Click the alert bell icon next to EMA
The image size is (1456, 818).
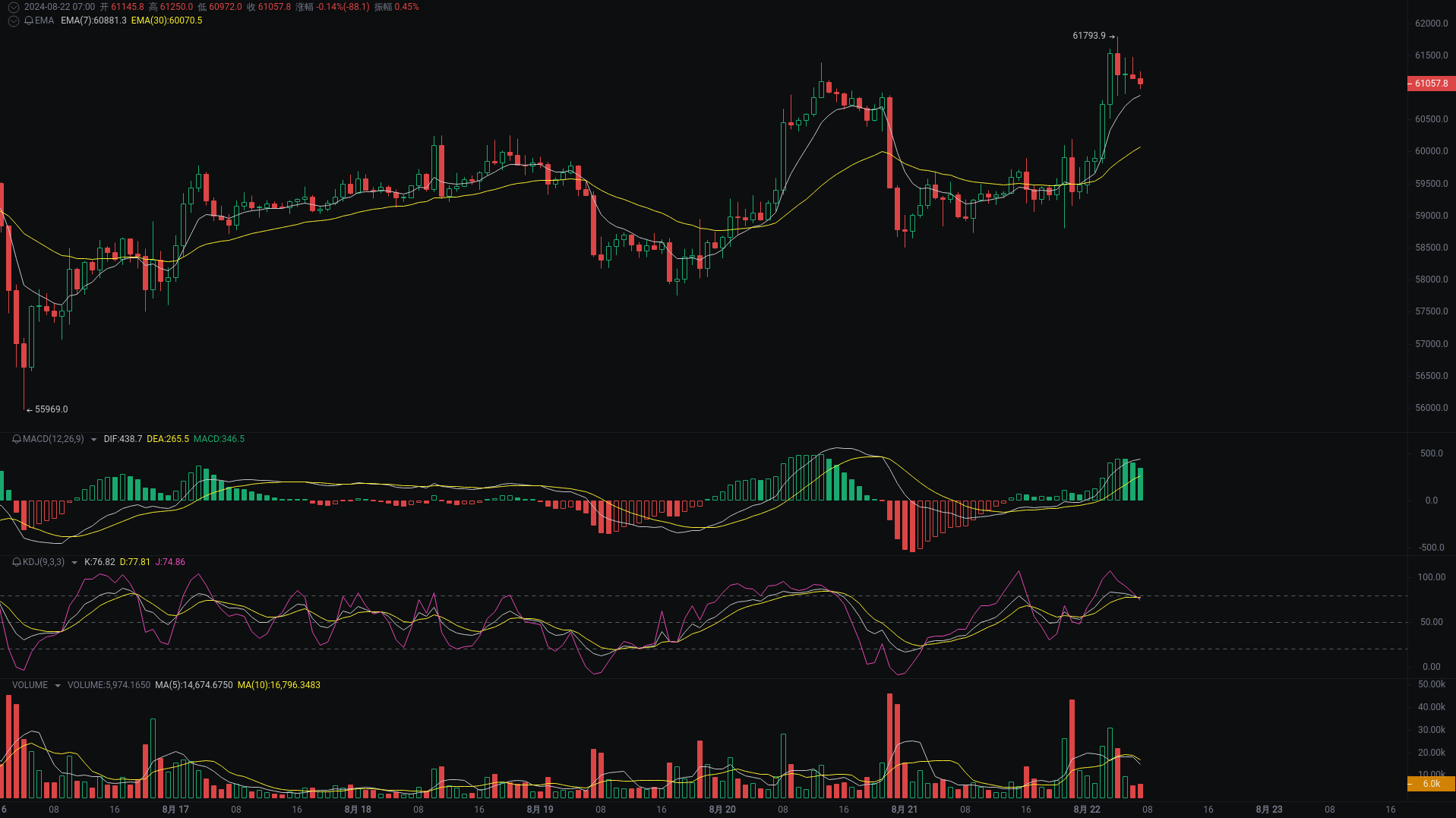click(x=28, y=21)
